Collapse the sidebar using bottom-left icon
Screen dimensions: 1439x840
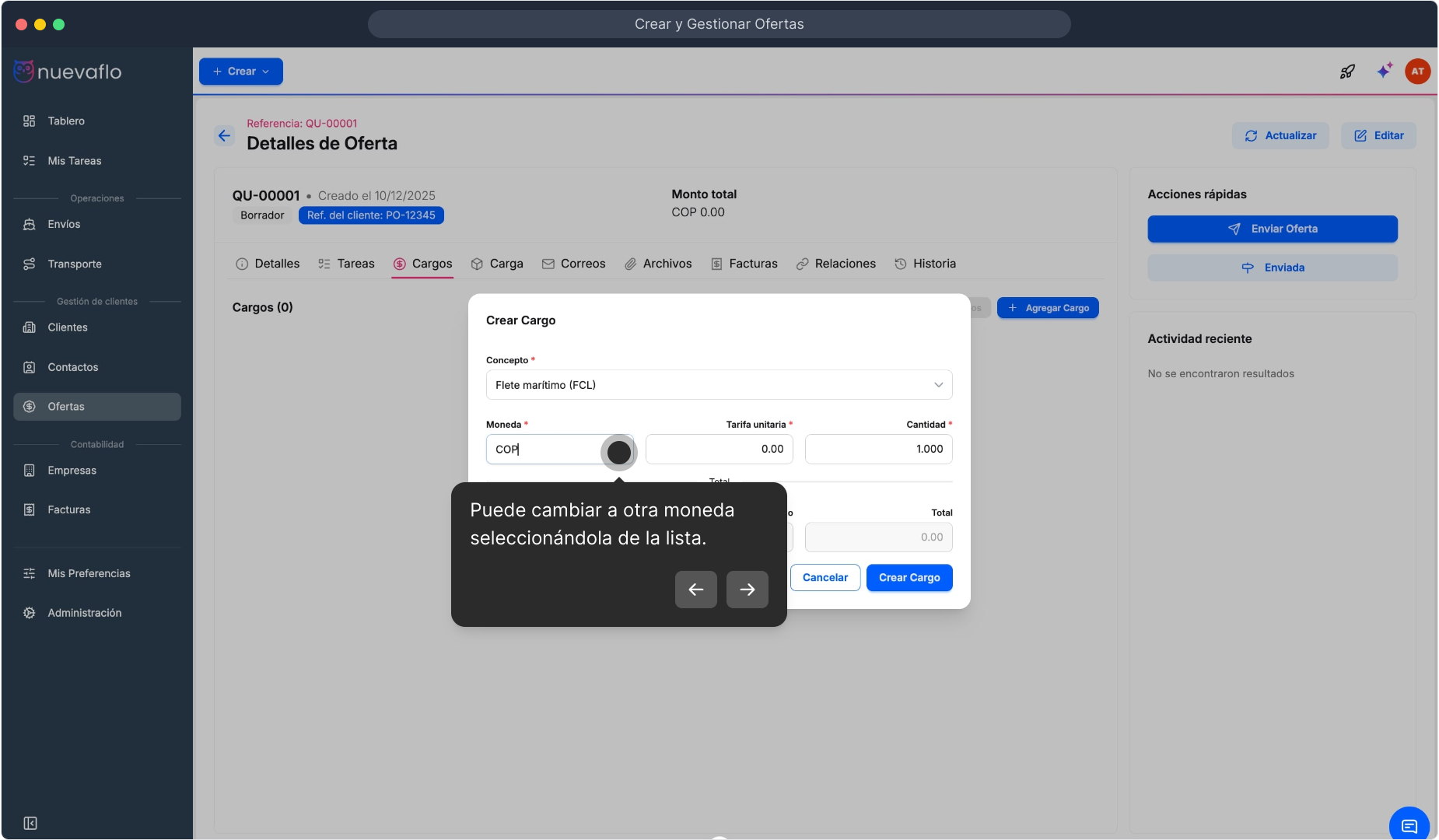point(30,823)
